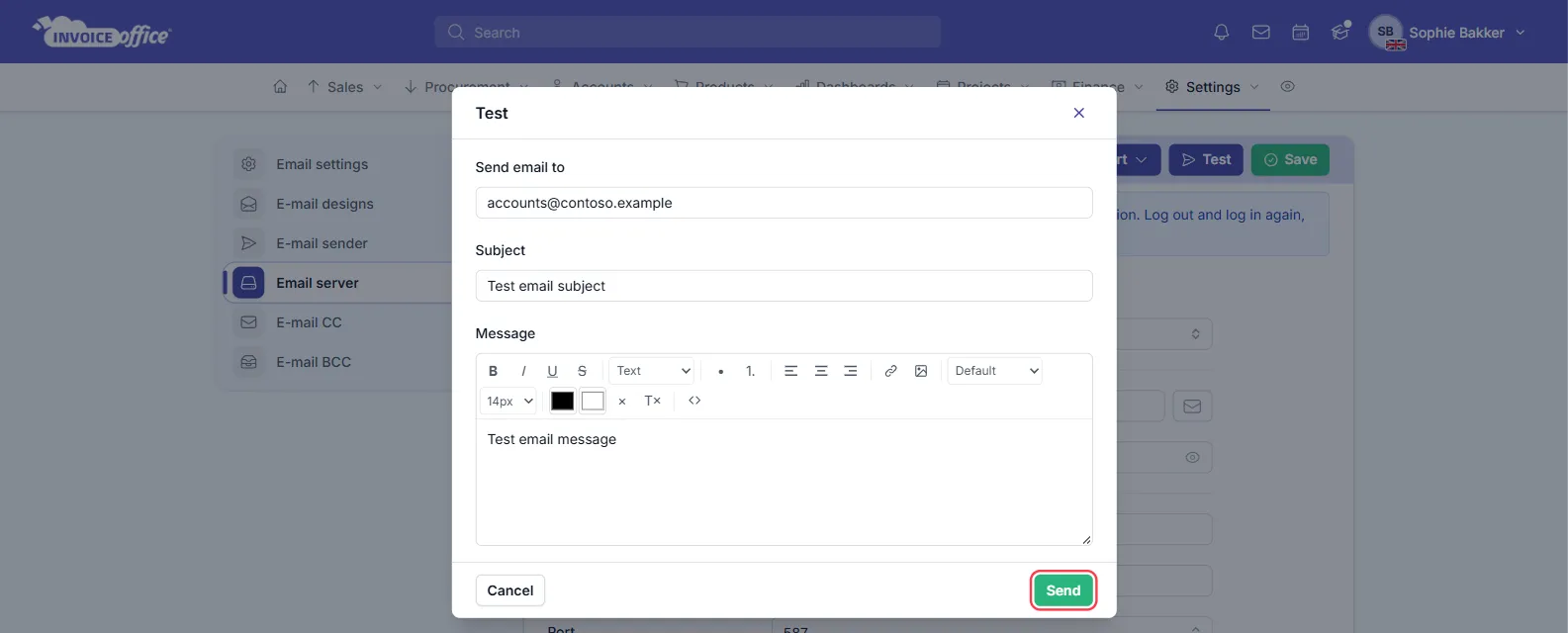Toggle italic formatting in message editor
This screenshot has width=1568, height=633.
pos(522,371)
